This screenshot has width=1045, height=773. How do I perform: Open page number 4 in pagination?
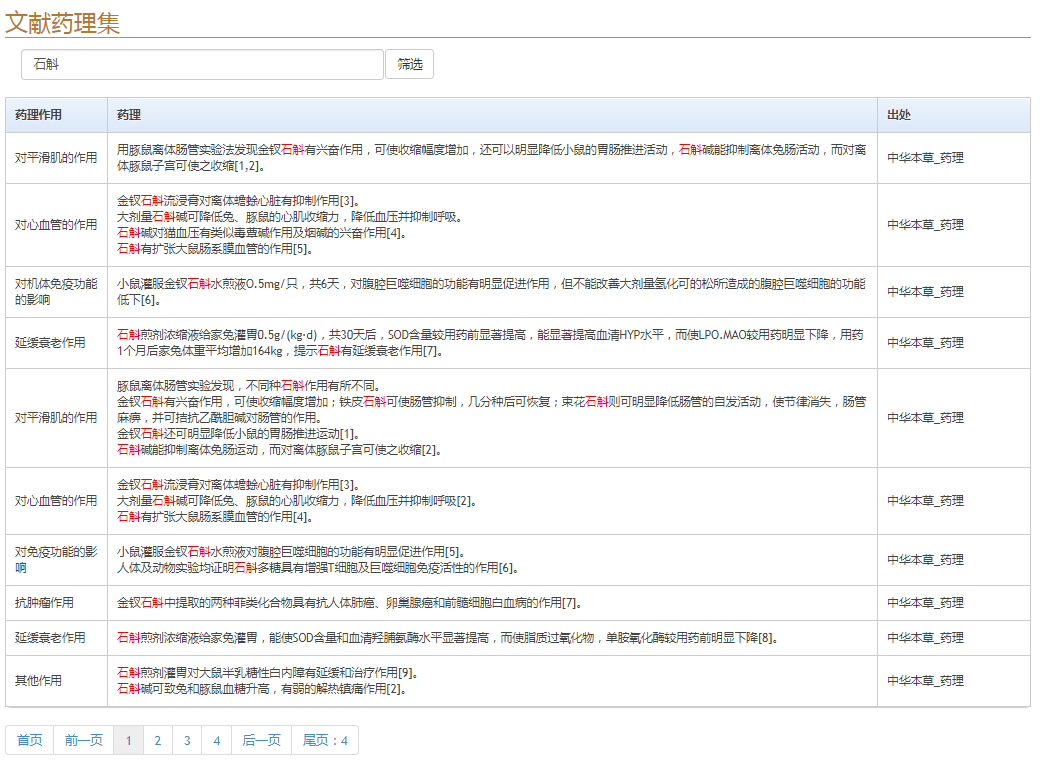(216, 740)
